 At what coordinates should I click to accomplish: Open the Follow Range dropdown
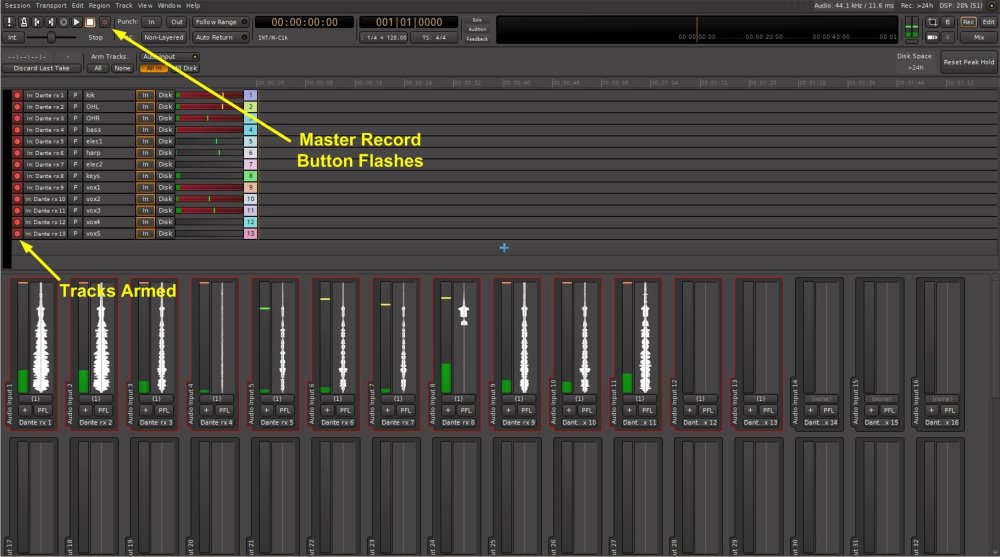[217, 21]
